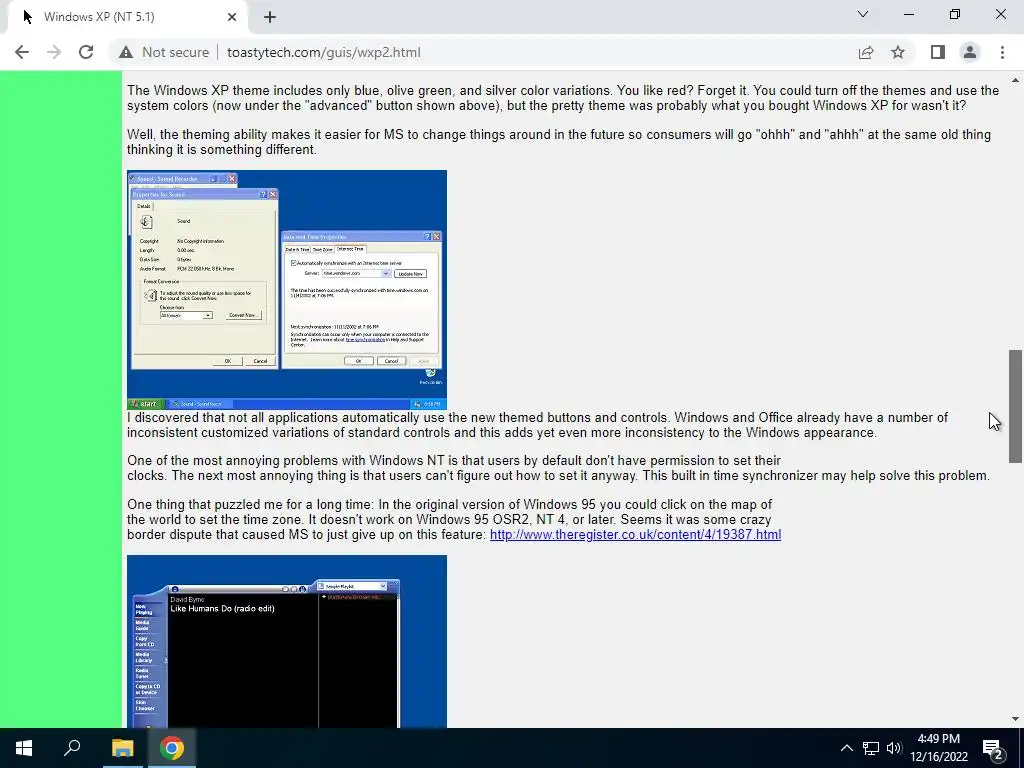
Task: Open the Chrome three-dot menu
Action: click(x=1002, y=52)
